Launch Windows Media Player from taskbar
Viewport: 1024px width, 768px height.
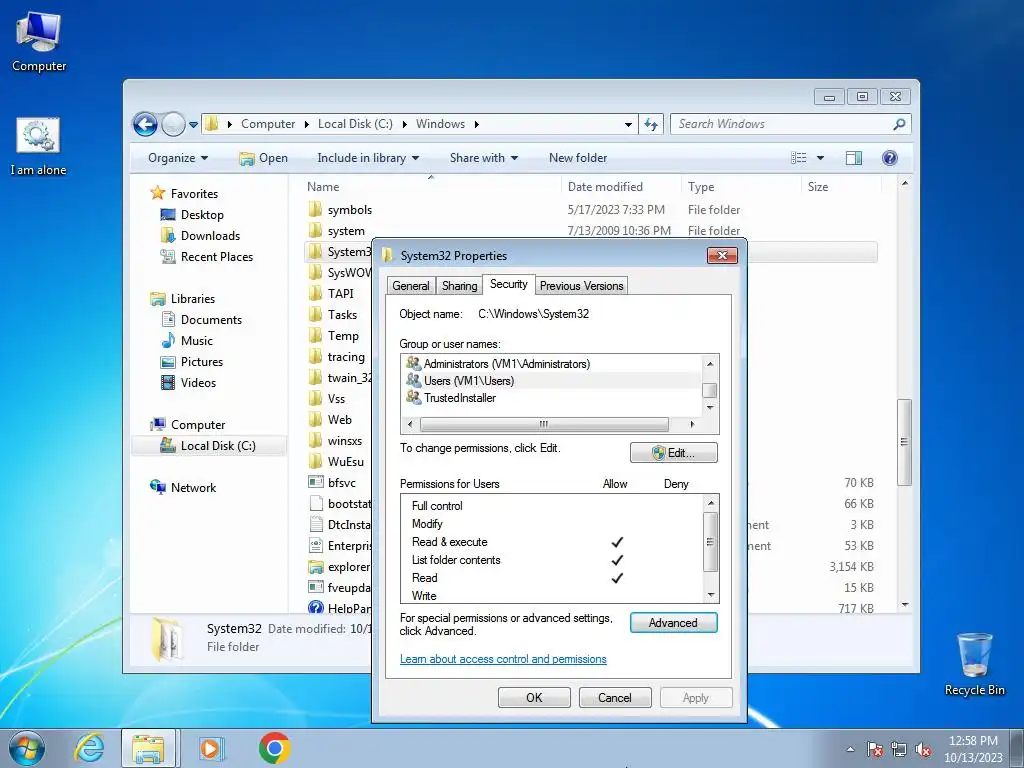click(211, 748)
